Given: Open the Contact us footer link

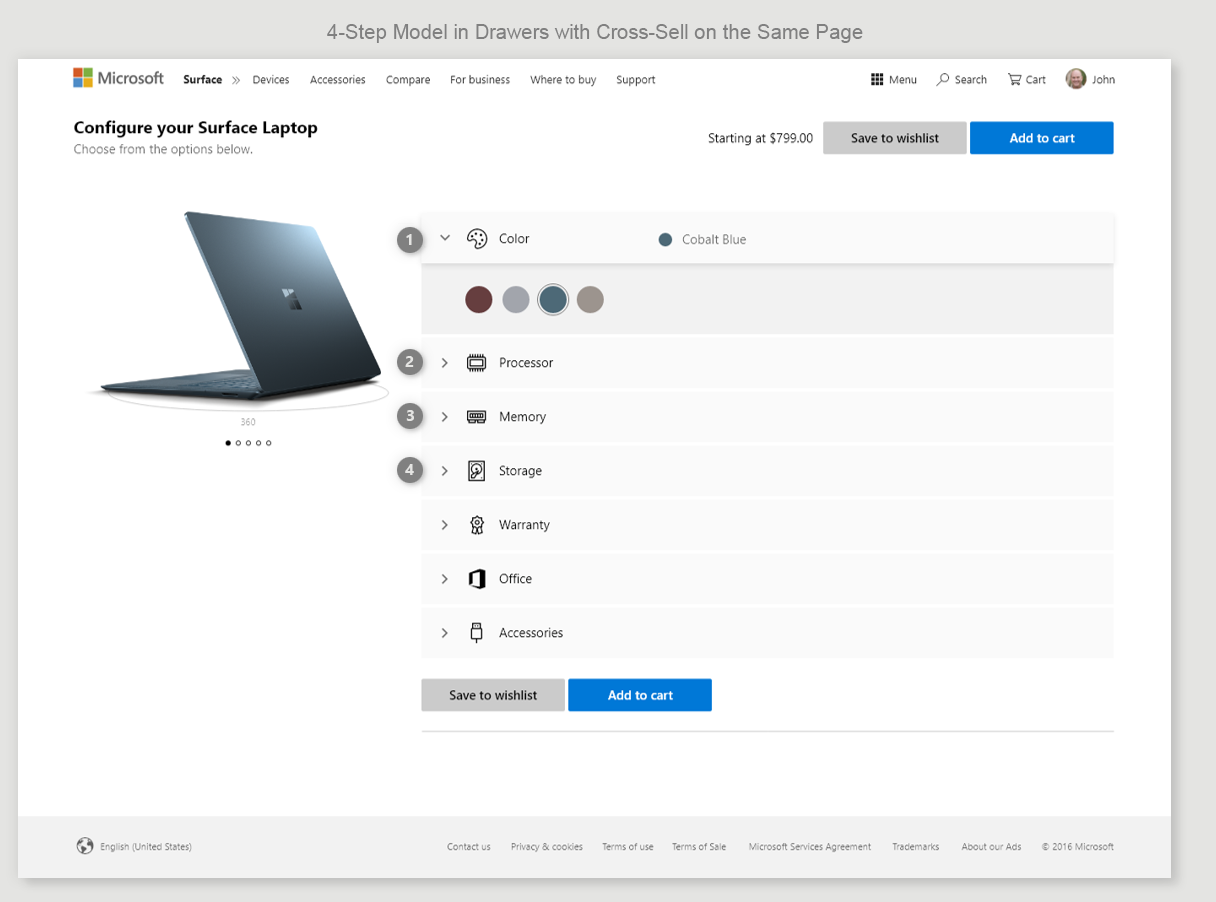Looking at the screenshot, I should coord(469,847).
